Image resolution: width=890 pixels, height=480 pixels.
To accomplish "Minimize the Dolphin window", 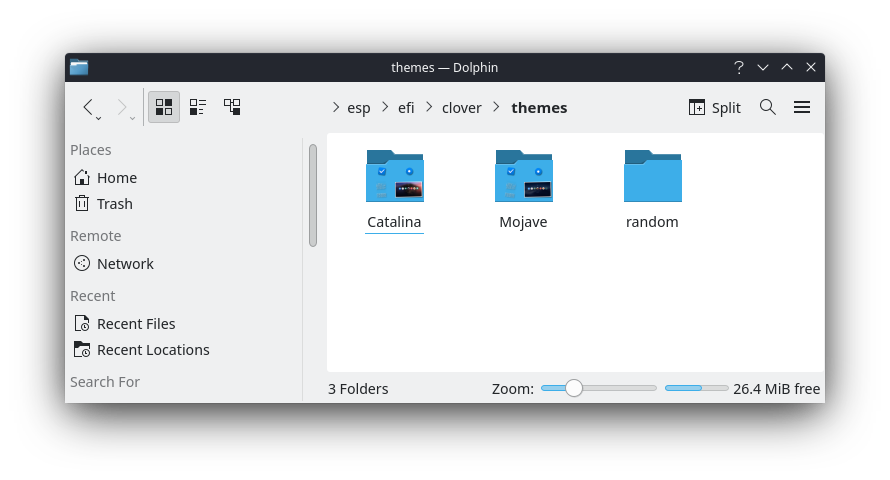I will [763, 68].
